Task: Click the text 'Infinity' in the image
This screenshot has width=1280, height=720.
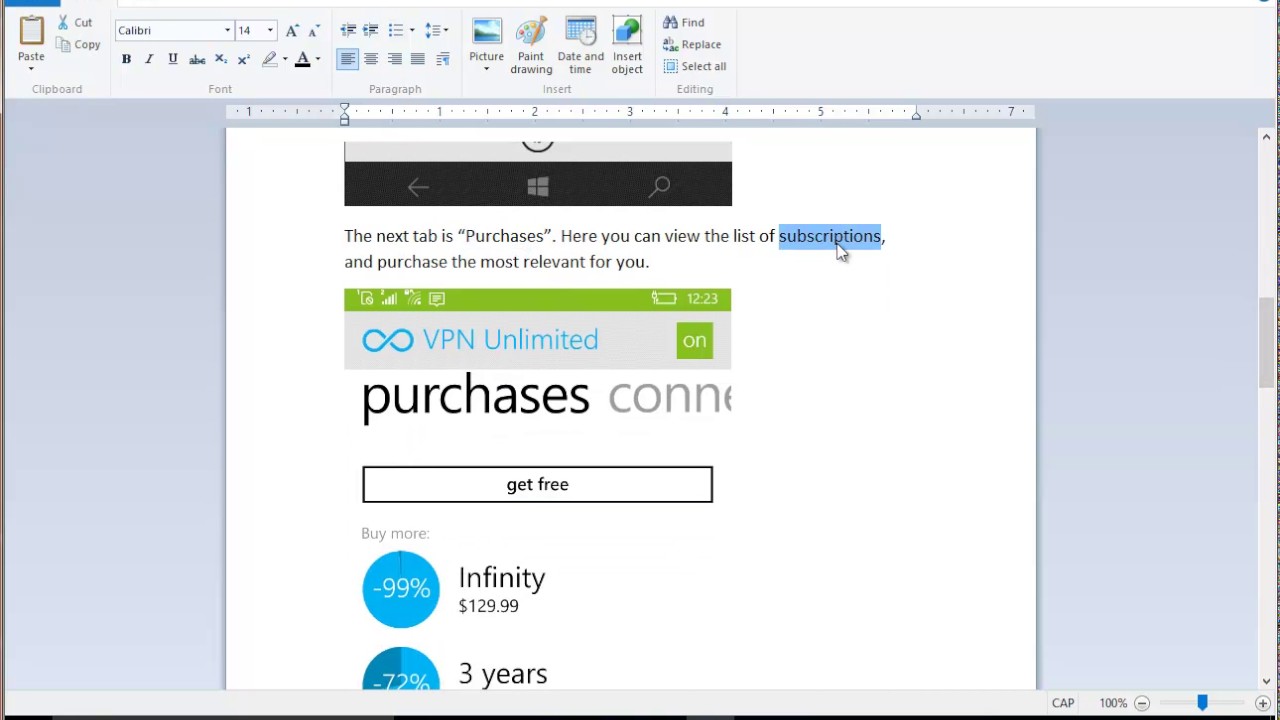Action: point(501,577)
